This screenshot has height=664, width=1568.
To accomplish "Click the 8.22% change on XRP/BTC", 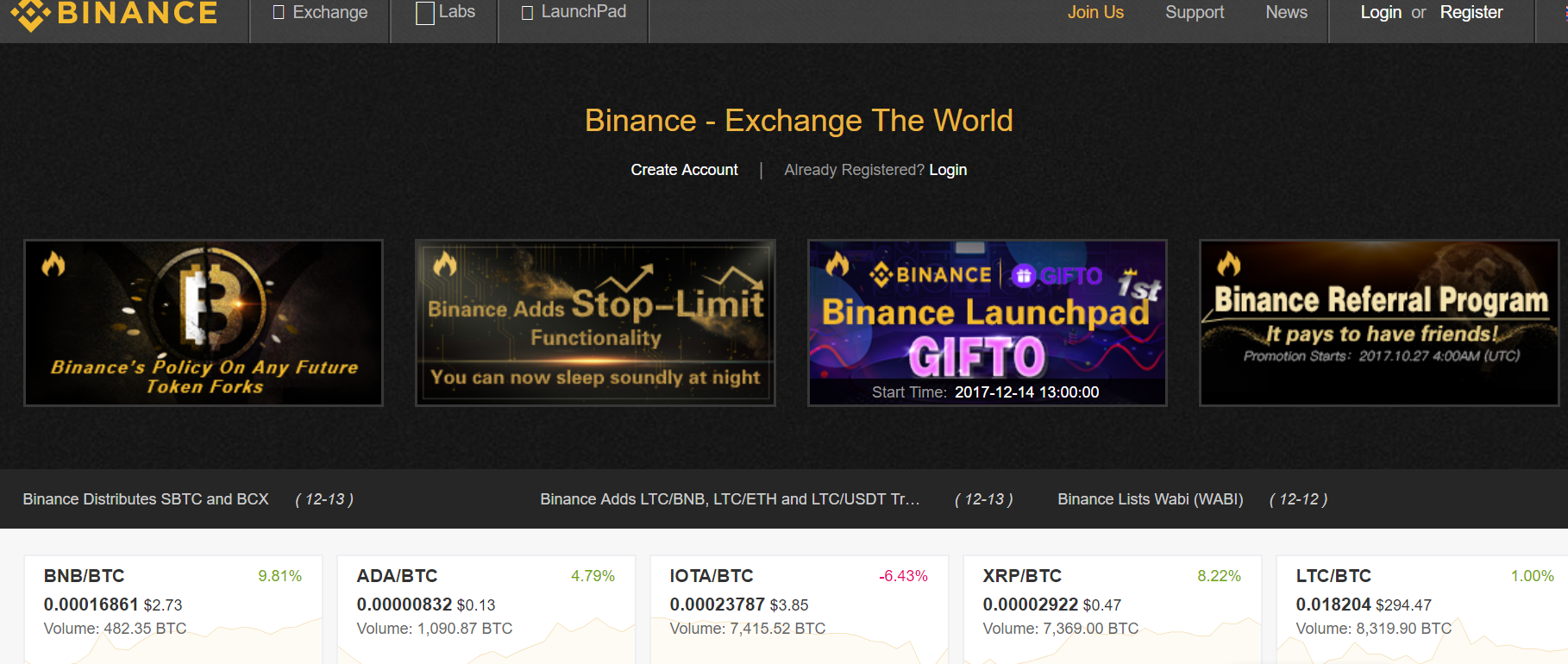I will tap(1220, 576).
